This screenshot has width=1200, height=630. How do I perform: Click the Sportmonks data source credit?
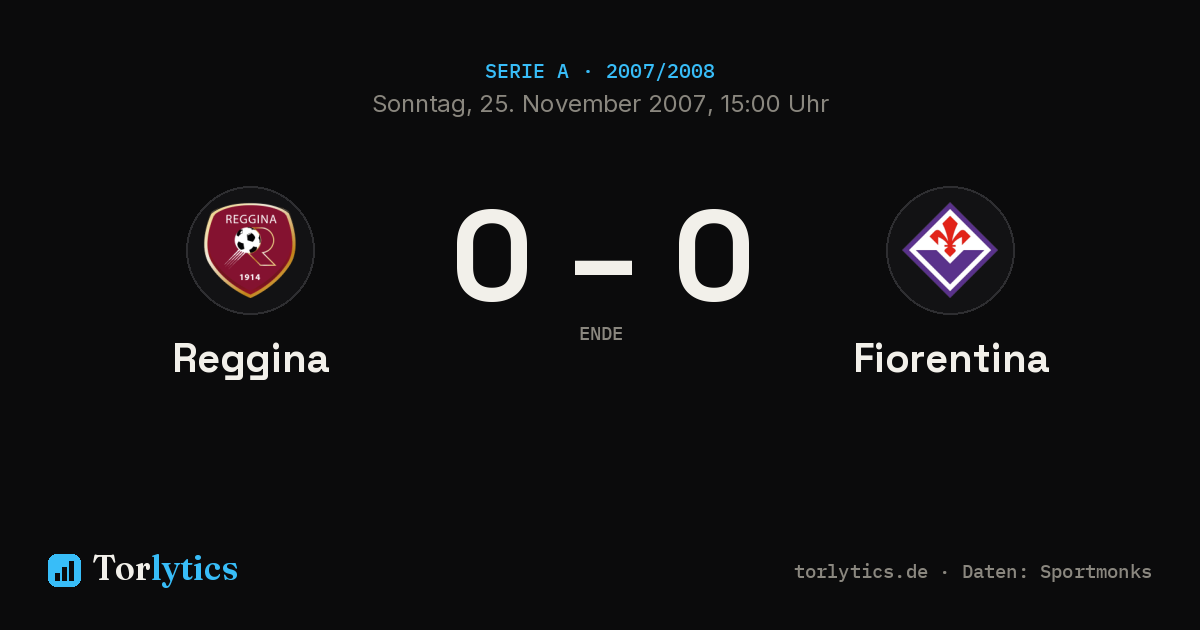tap(1096, 572)
